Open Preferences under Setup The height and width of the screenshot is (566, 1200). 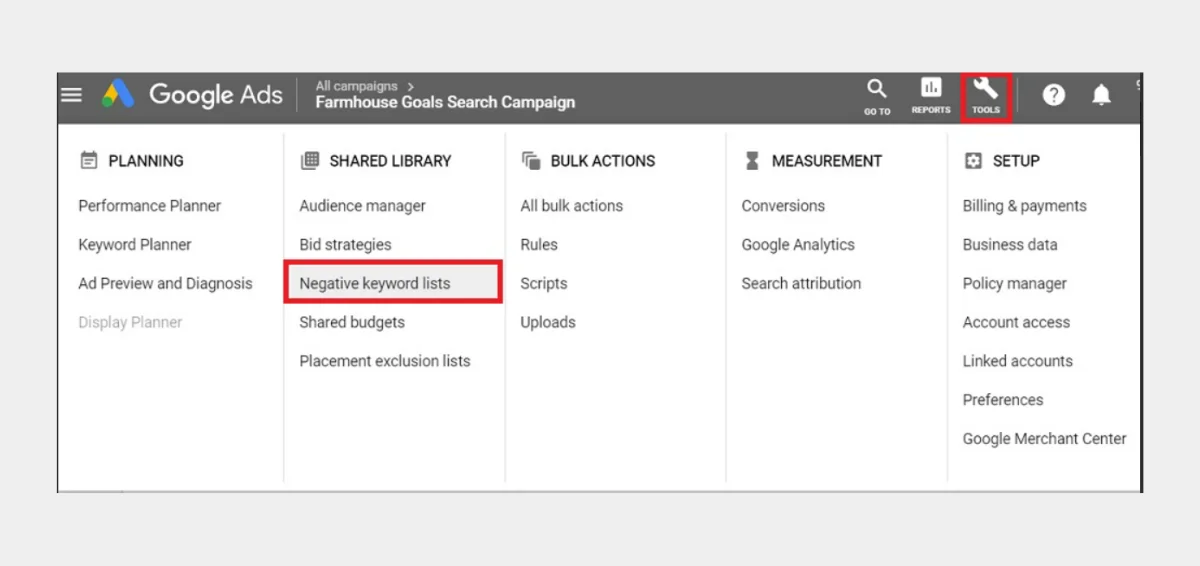(1003, 400)
